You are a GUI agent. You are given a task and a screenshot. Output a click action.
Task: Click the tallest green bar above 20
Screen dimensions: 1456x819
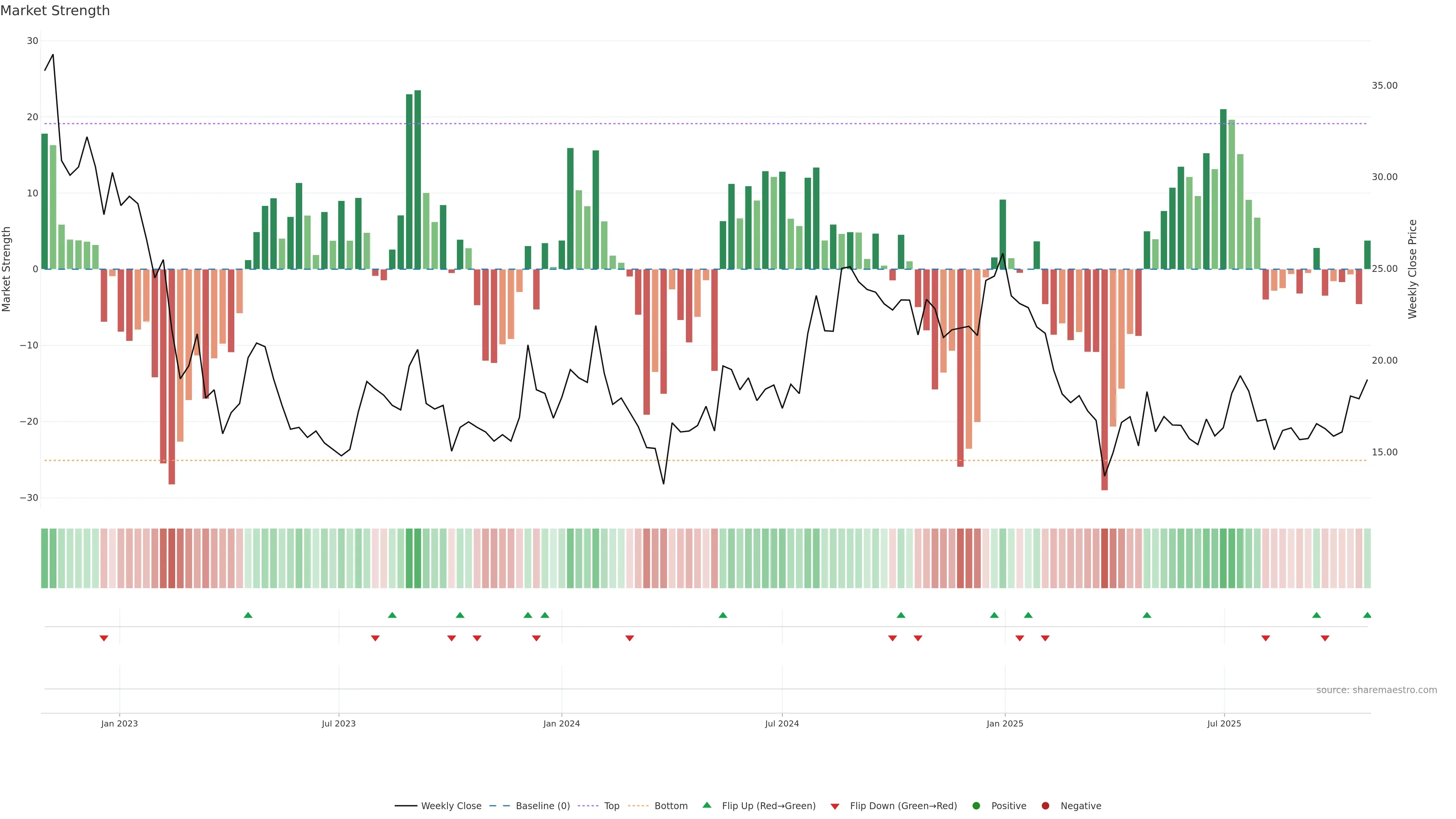pos(418,169)
